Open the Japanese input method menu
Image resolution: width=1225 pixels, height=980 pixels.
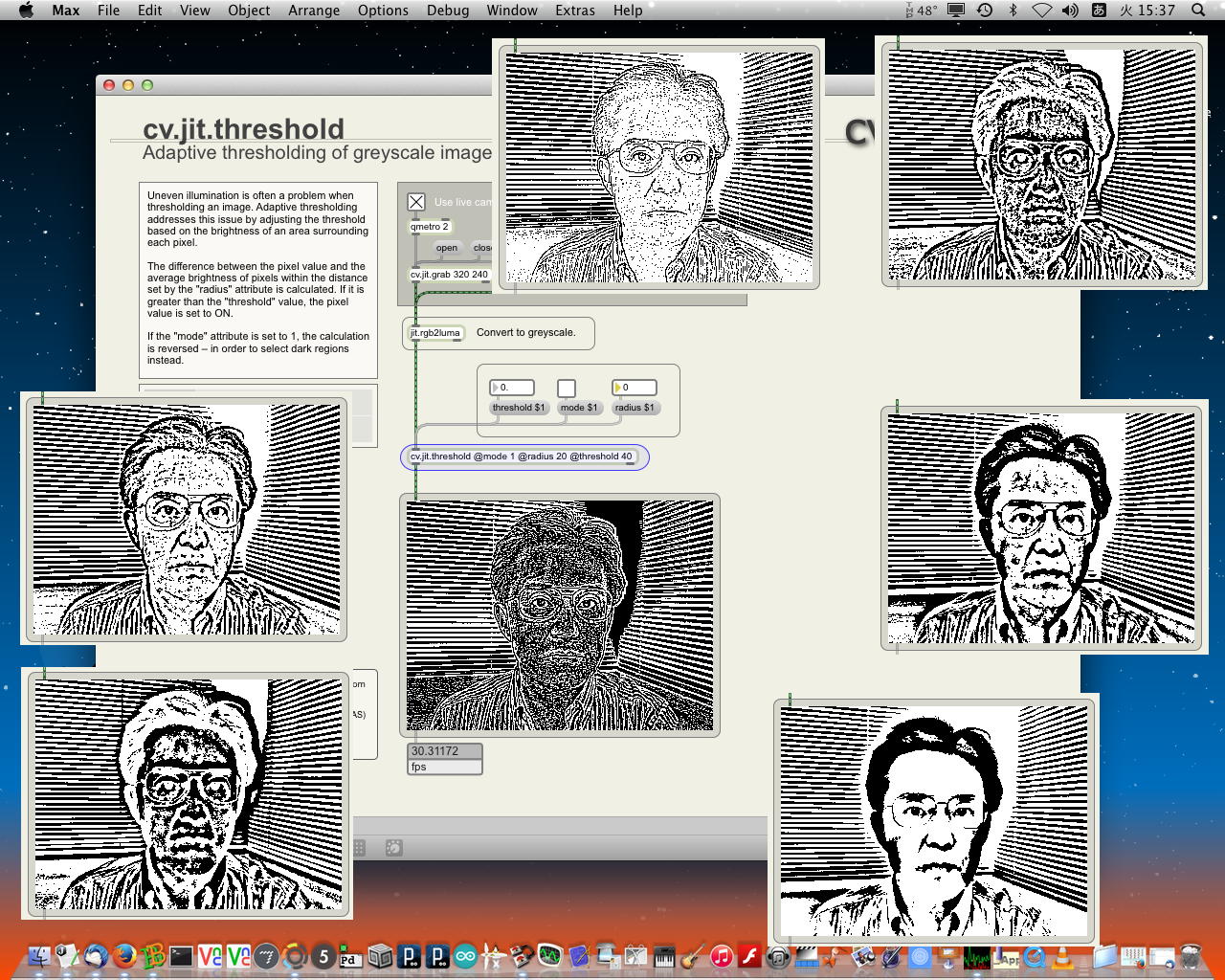tap(1099, 10)
